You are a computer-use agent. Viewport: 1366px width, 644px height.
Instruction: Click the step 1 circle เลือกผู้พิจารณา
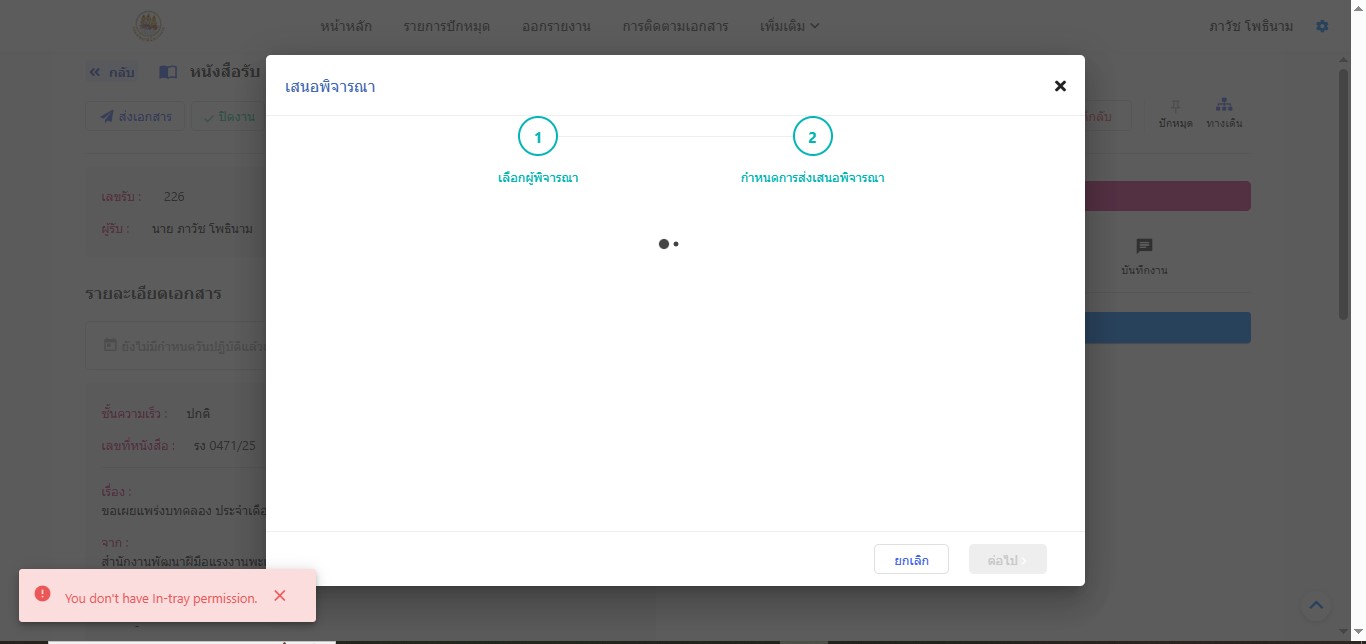(x=538, y=137)
